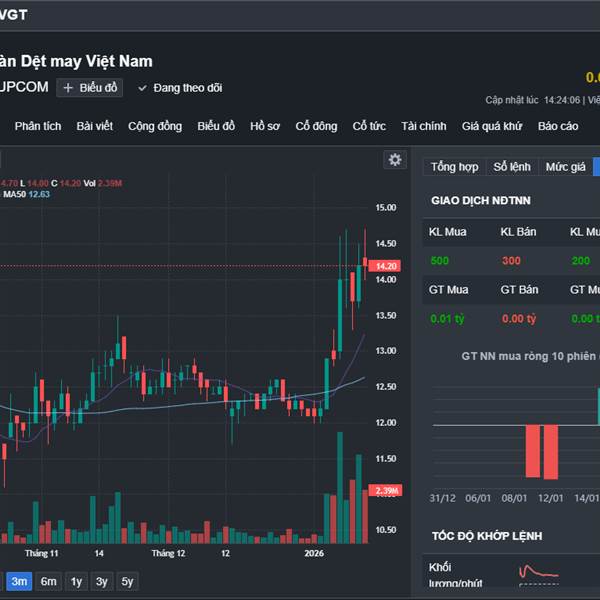Click the UPCOM exchange label
The image size is (600, 600).
point(24,87)
